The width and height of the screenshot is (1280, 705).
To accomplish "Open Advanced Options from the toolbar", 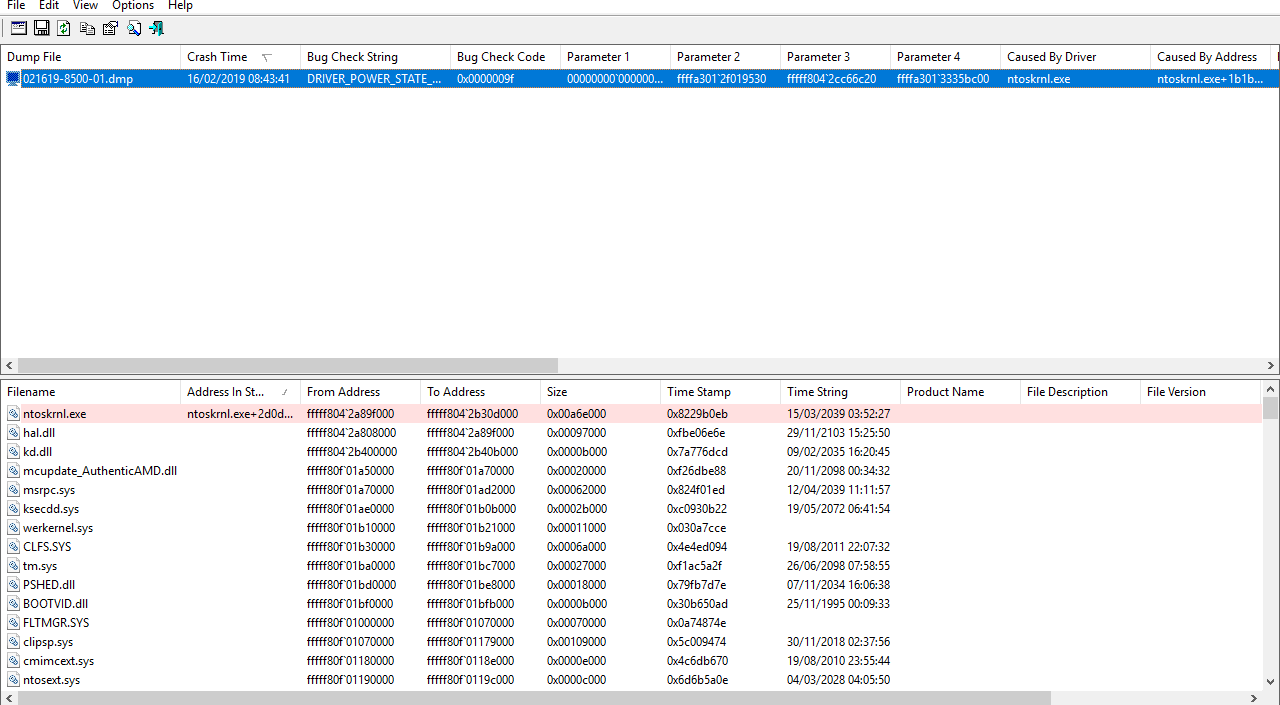I will click(x=18, y=28).
